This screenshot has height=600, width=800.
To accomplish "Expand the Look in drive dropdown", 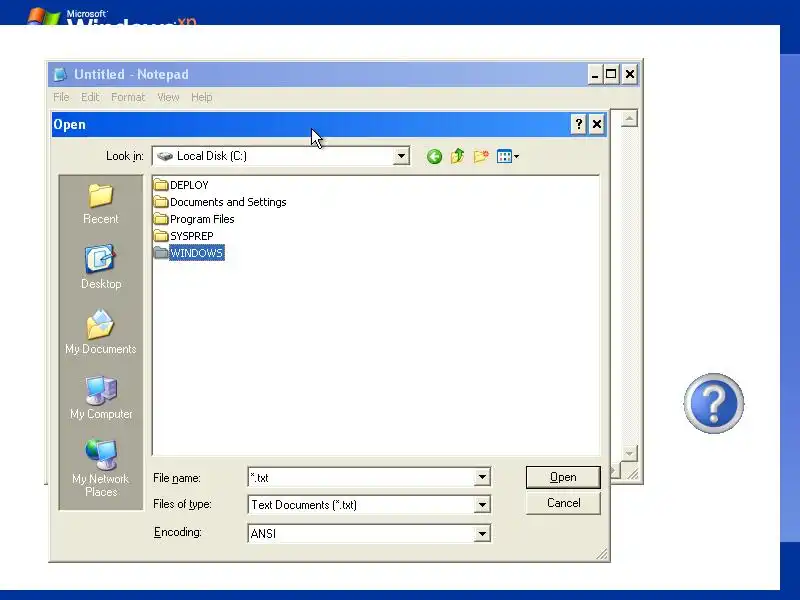I will [401, 156].
